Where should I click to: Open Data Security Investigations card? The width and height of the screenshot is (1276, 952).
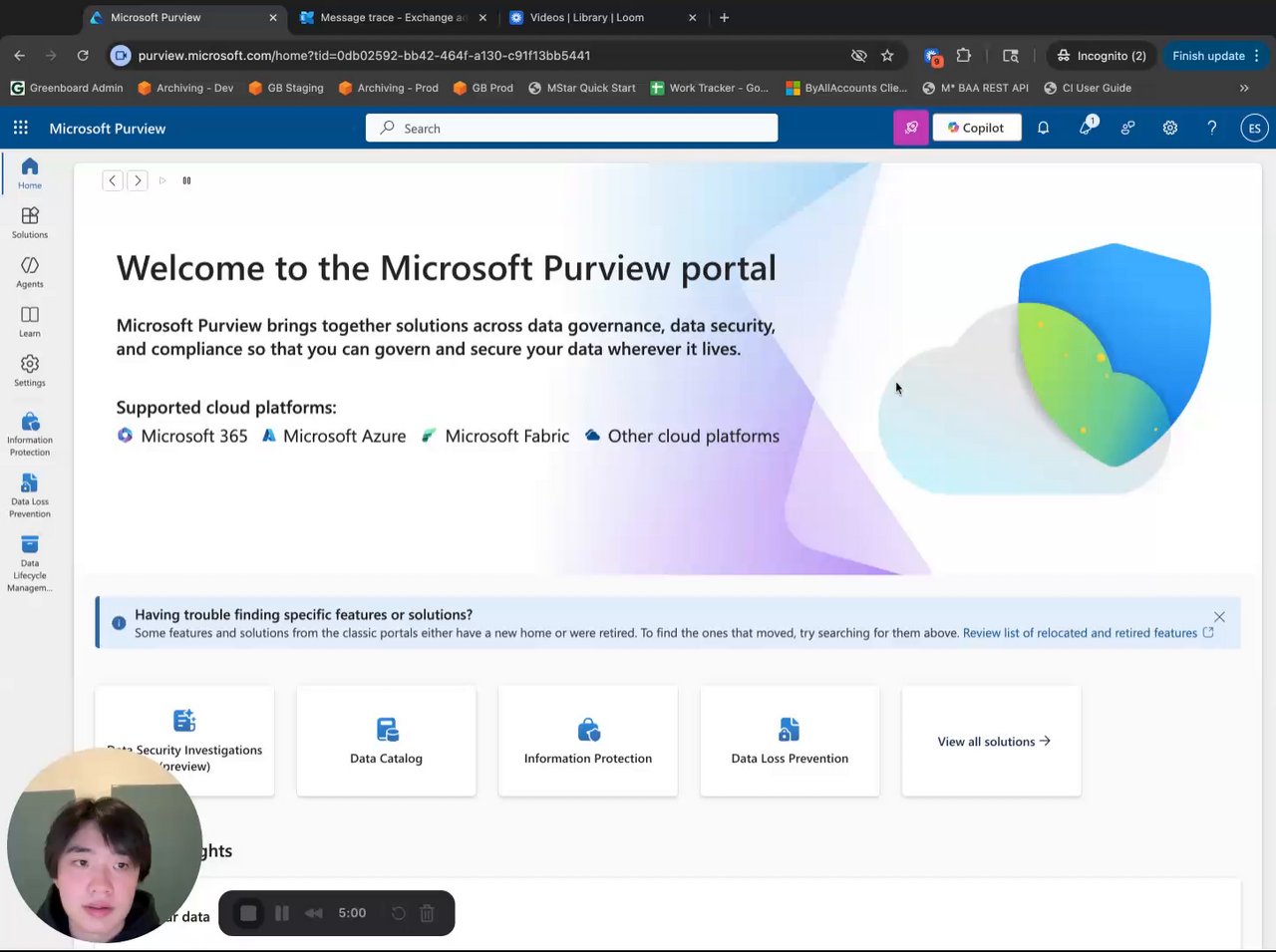[184, 741]
